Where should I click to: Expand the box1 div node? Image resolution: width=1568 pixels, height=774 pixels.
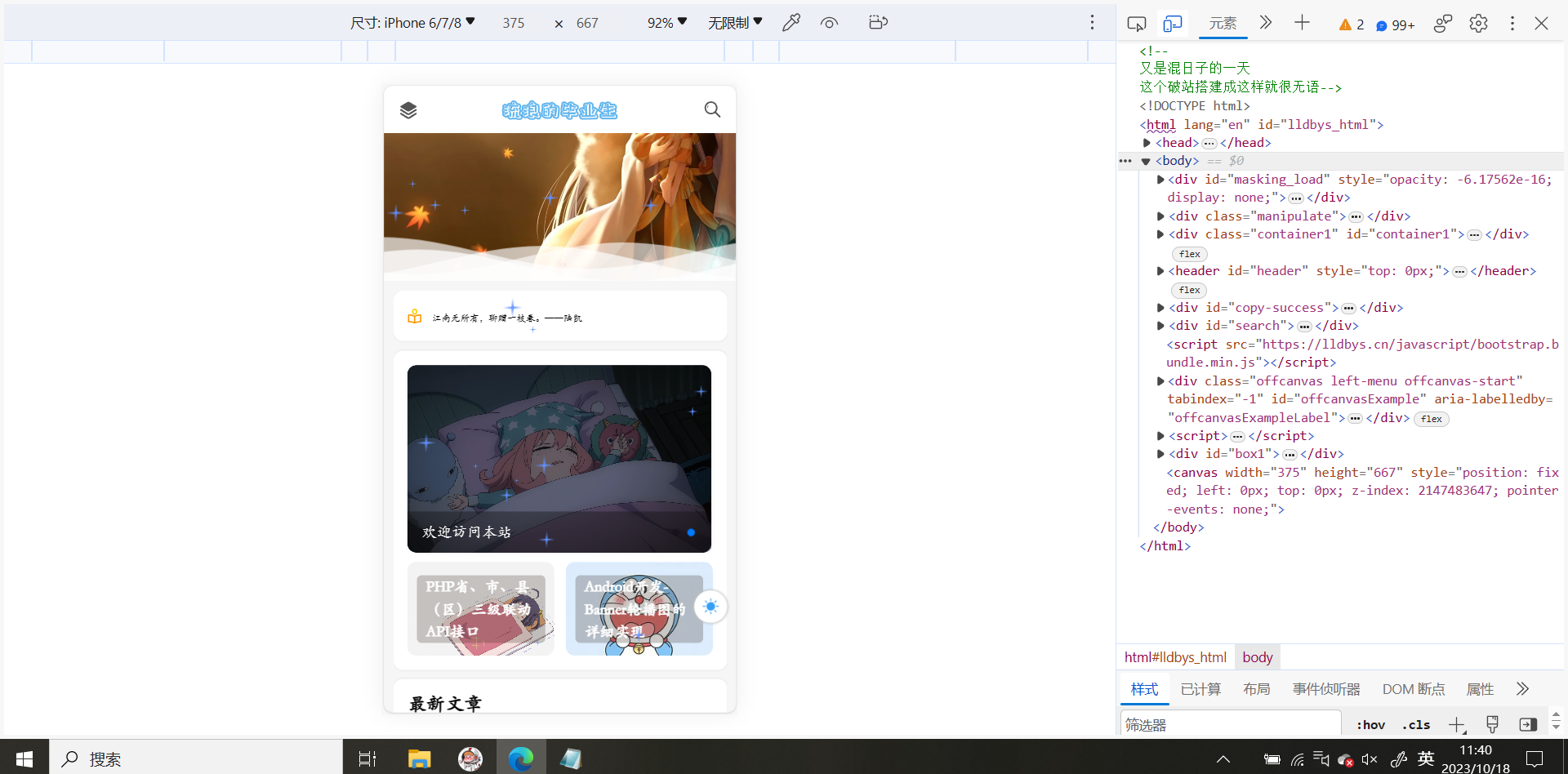tap(1160, 454)
